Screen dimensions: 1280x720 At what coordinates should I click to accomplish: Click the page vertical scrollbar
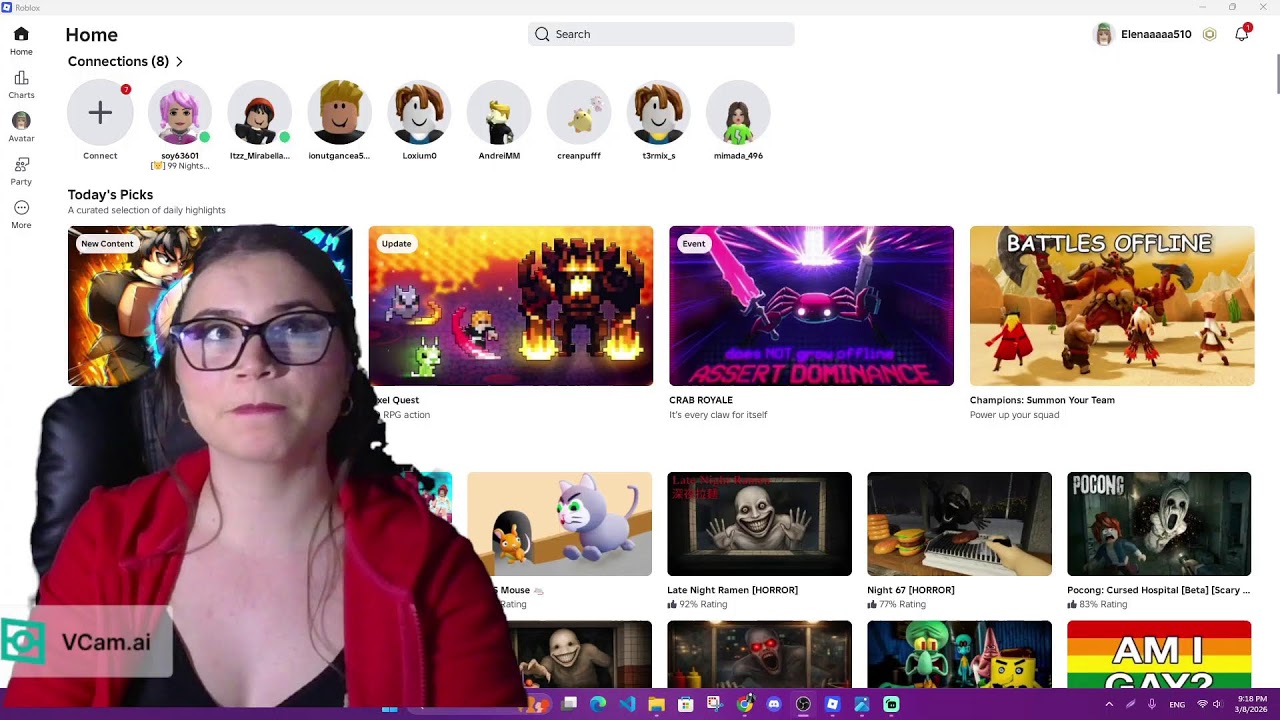[1276, 75]
